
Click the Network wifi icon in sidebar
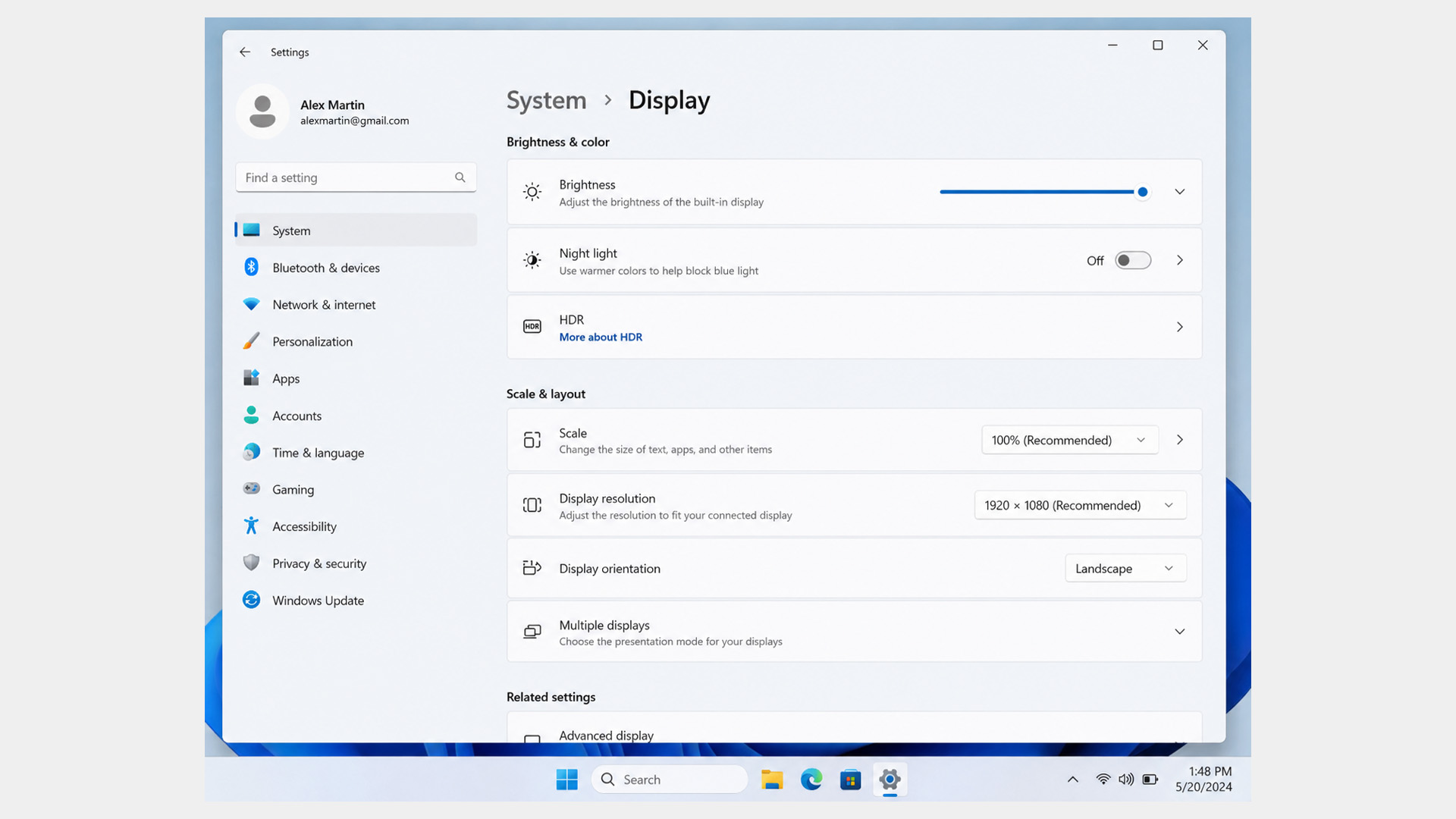click(x=252, y=304)
